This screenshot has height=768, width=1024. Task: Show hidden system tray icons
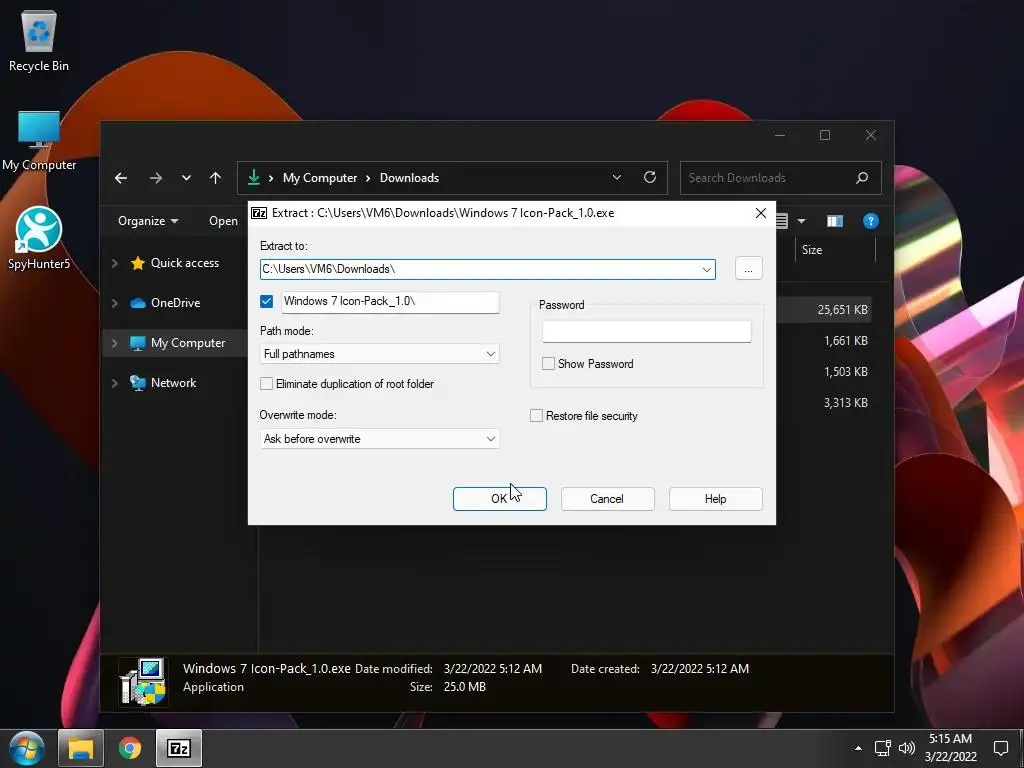[858, 748]
